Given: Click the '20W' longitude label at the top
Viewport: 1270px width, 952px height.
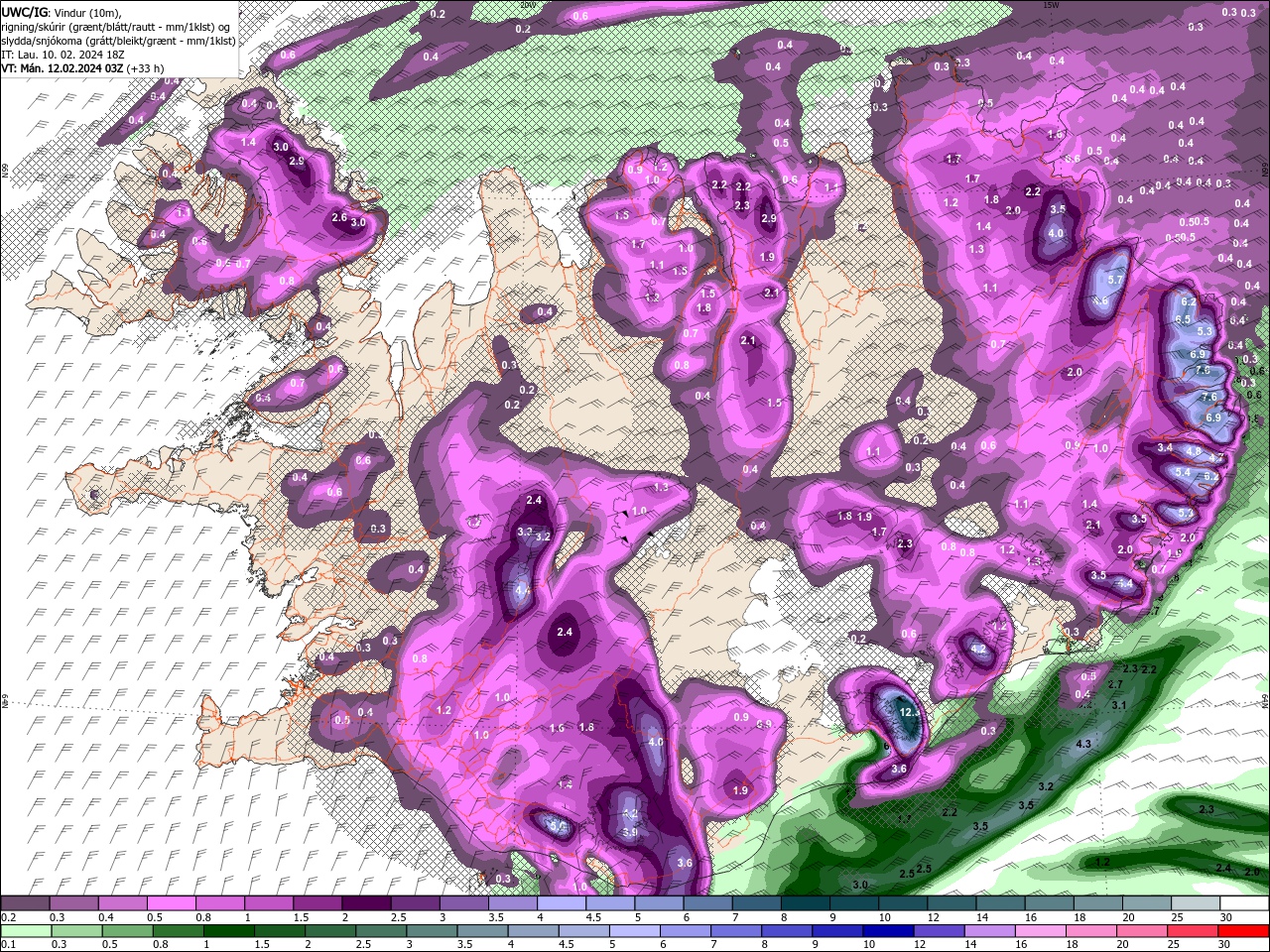Looking at the screenshot, I should click(x=527, y=5).
